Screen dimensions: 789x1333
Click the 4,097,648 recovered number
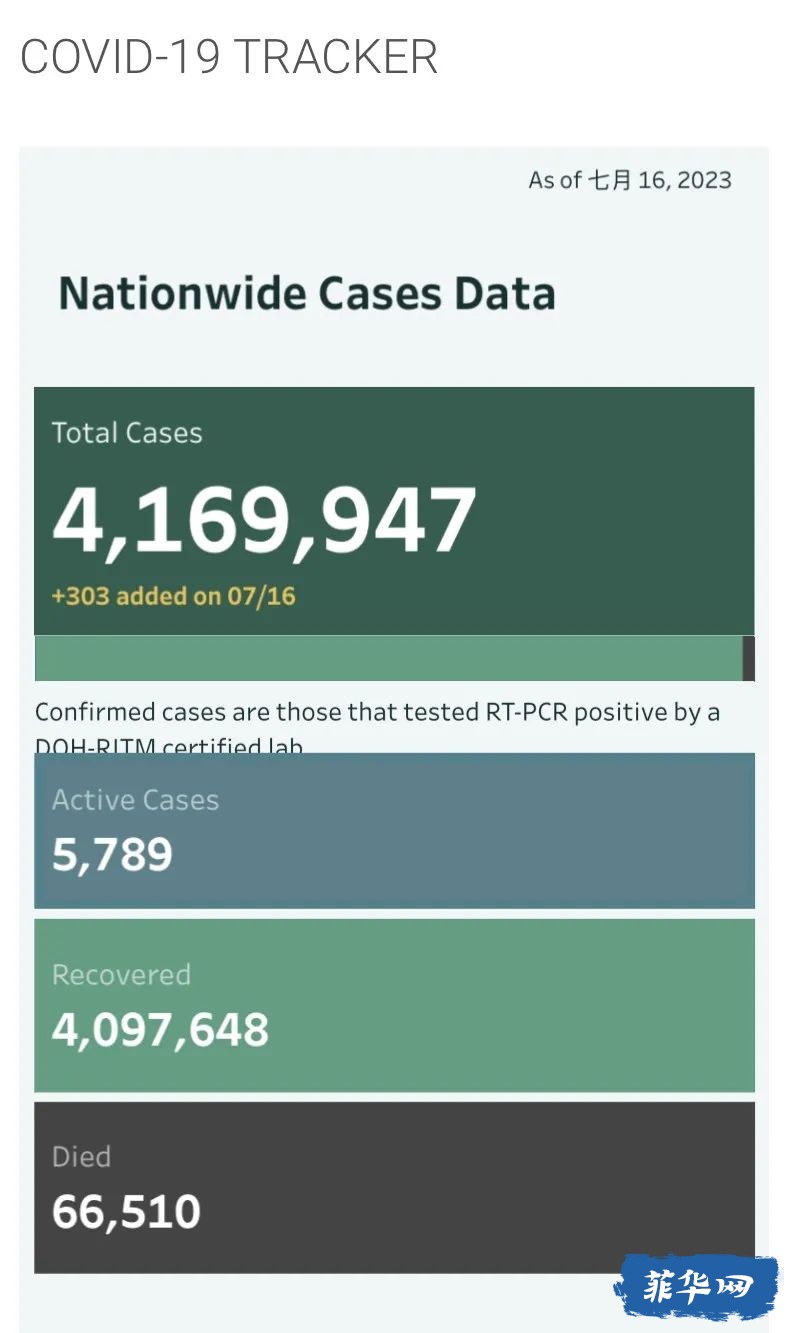160,1030
